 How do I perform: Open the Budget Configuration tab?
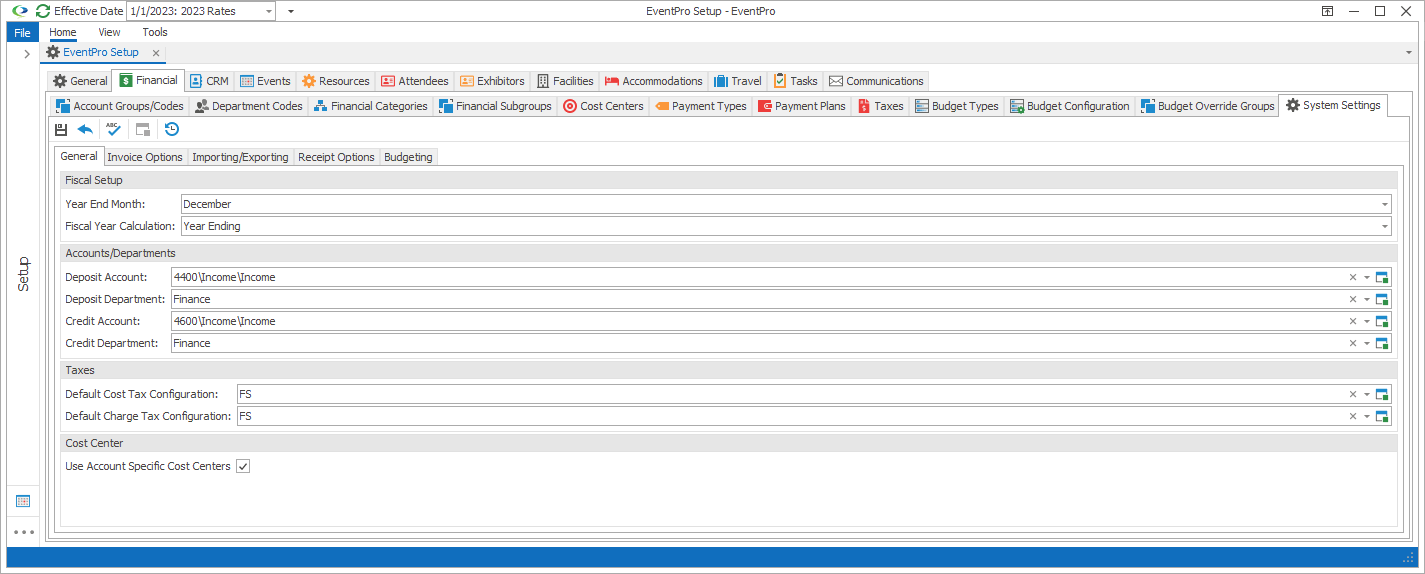point(1069,106)
